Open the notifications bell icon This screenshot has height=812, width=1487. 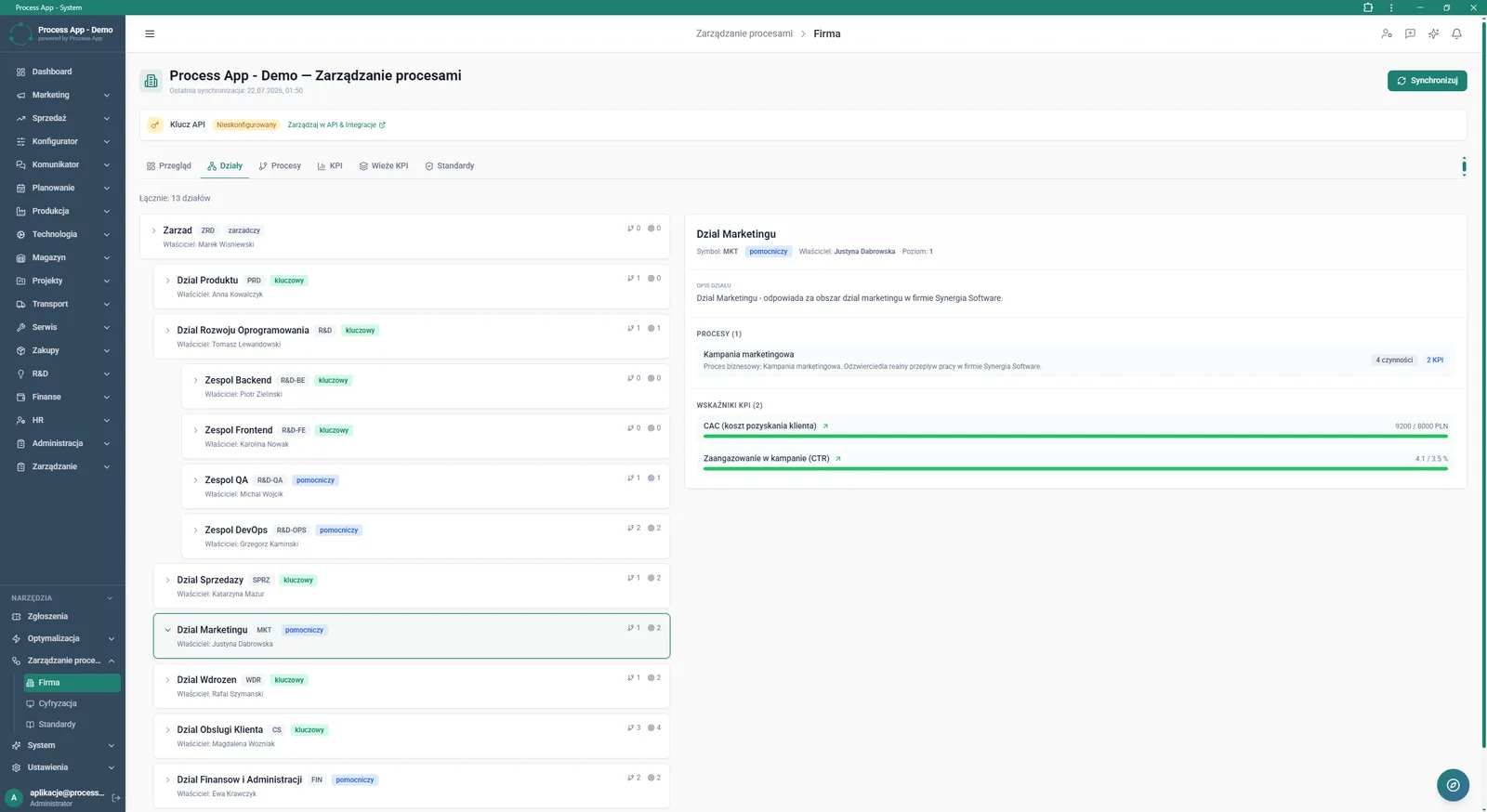[1456, 33]
